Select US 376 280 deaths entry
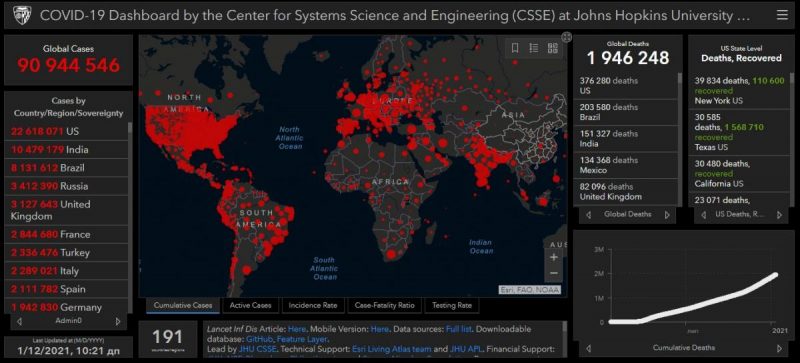The image size is (800, 363). click(626, 86)
